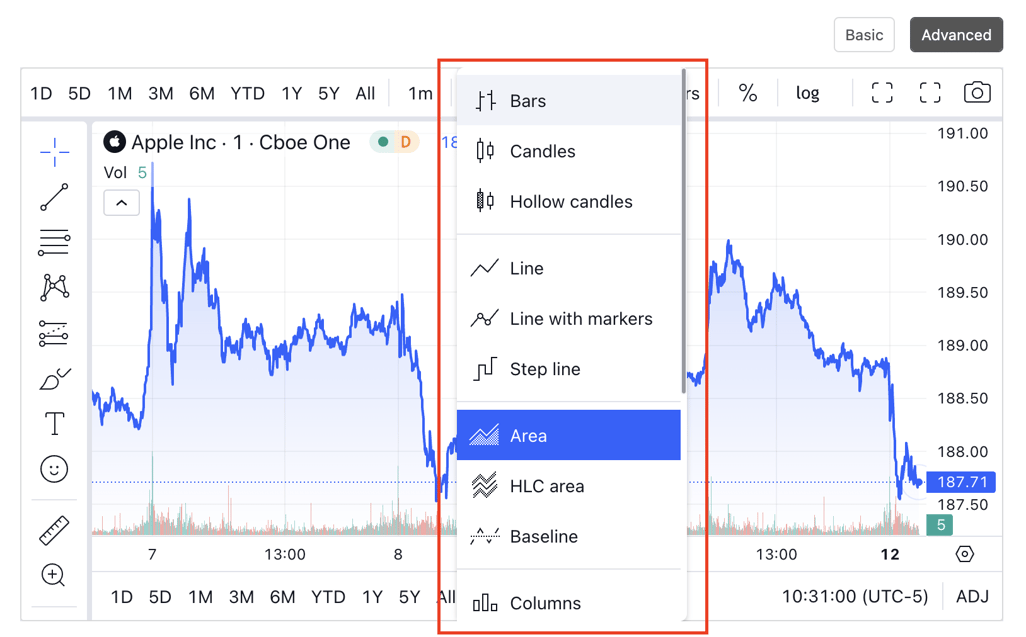
Task: Switch to the YTD timeframe tab
Action: [246, 92]
